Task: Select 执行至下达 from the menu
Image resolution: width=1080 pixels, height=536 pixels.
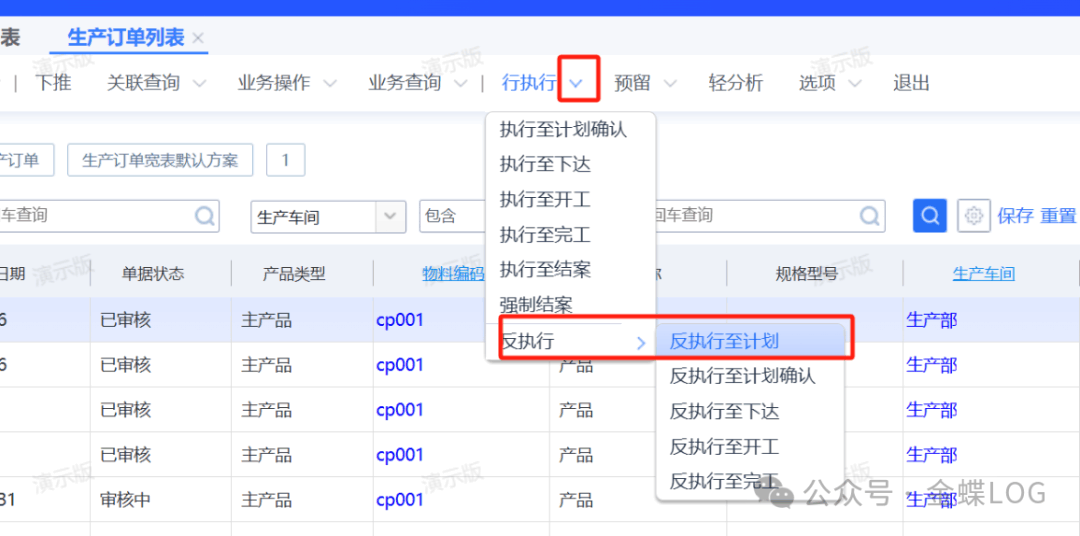Action: coord(545,164)
